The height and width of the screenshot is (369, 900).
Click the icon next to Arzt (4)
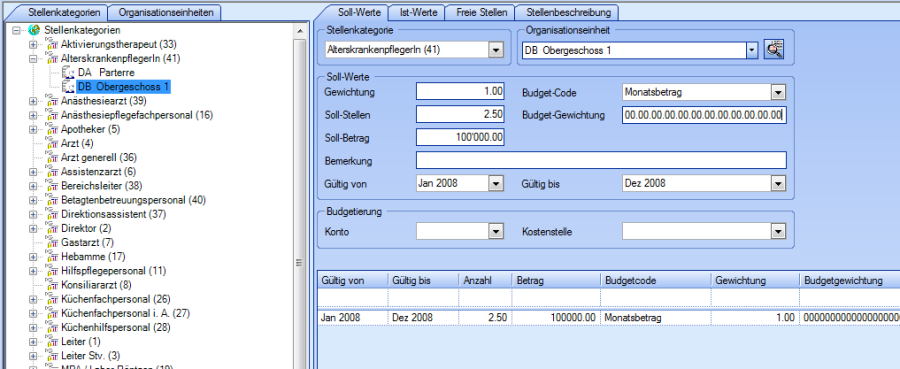pos(52,143)
